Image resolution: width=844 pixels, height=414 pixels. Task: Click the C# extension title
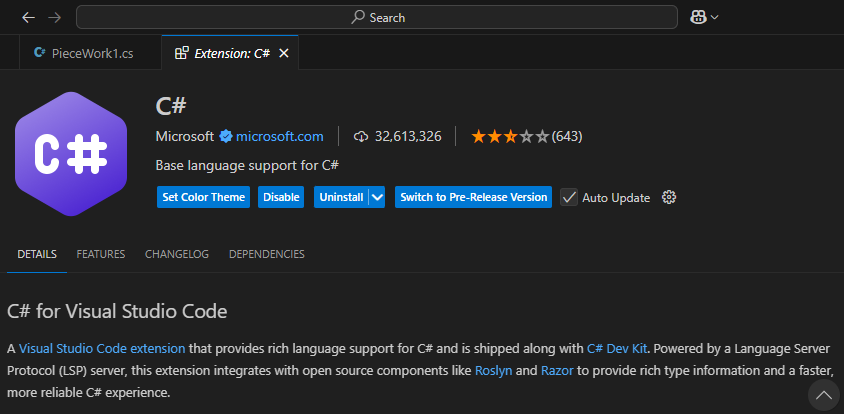tap(171, 106)
